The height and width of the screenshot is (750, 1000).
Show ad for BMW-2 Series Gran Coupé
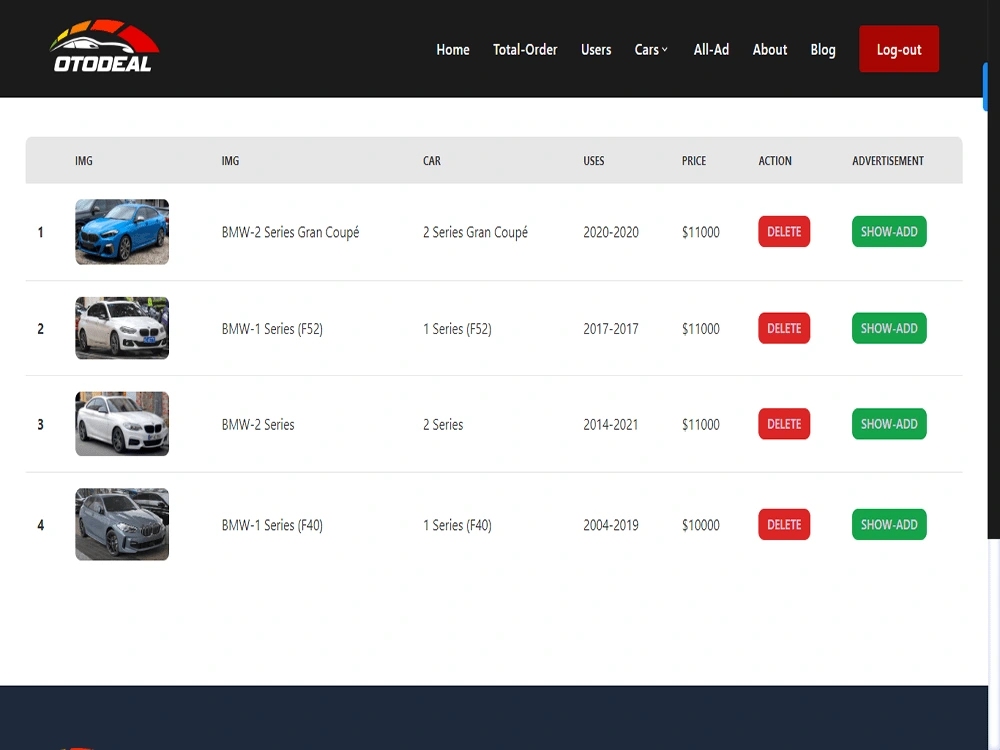click(x=889, y=232)
